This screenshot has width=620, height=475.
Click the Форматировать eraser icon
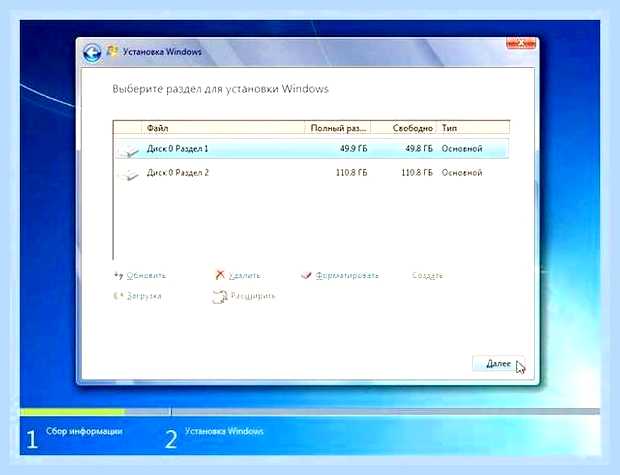click(x=306, y=275)
